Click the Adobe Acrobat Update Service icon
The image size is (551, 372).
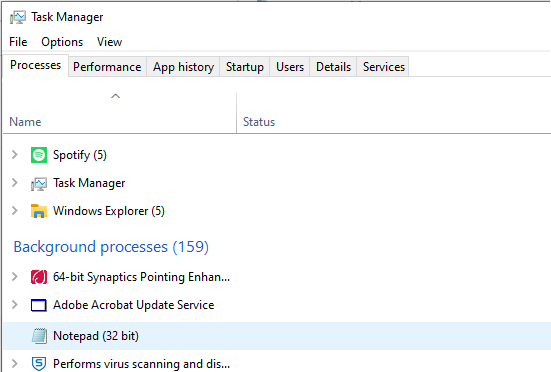[x=39, y=305]
